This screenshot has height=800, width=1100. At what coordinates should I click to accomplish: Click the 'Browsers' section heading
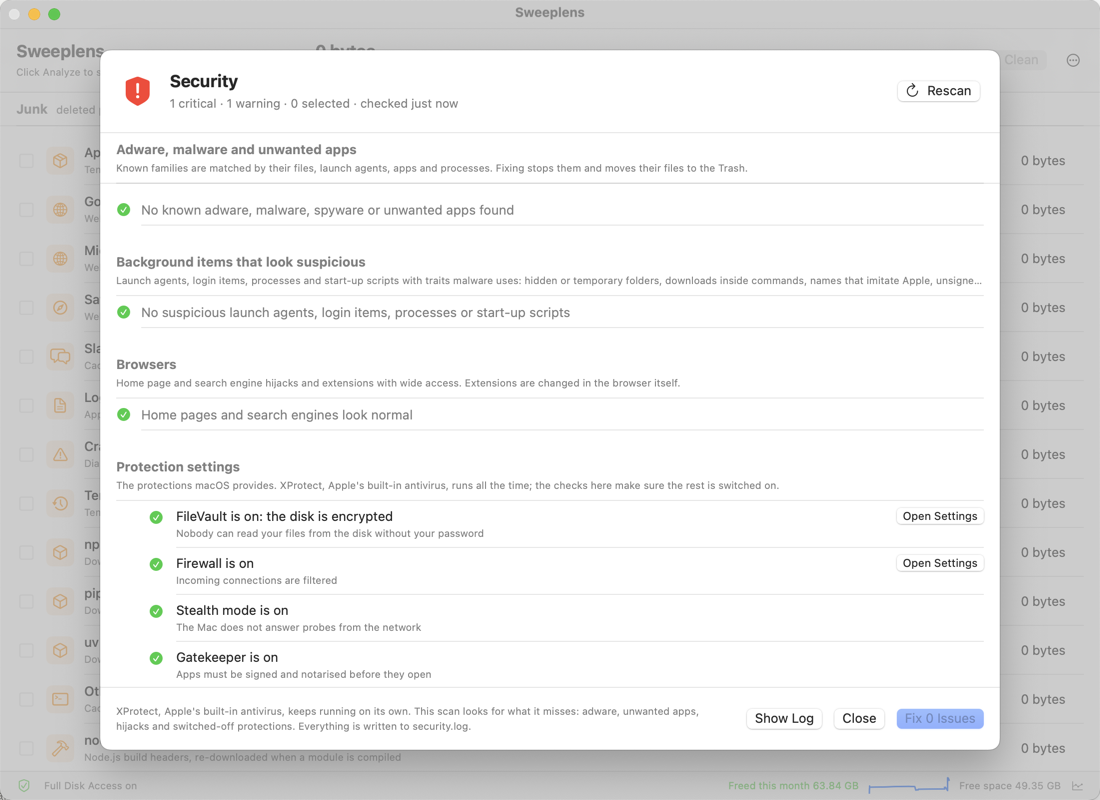(x=146, y=364)
